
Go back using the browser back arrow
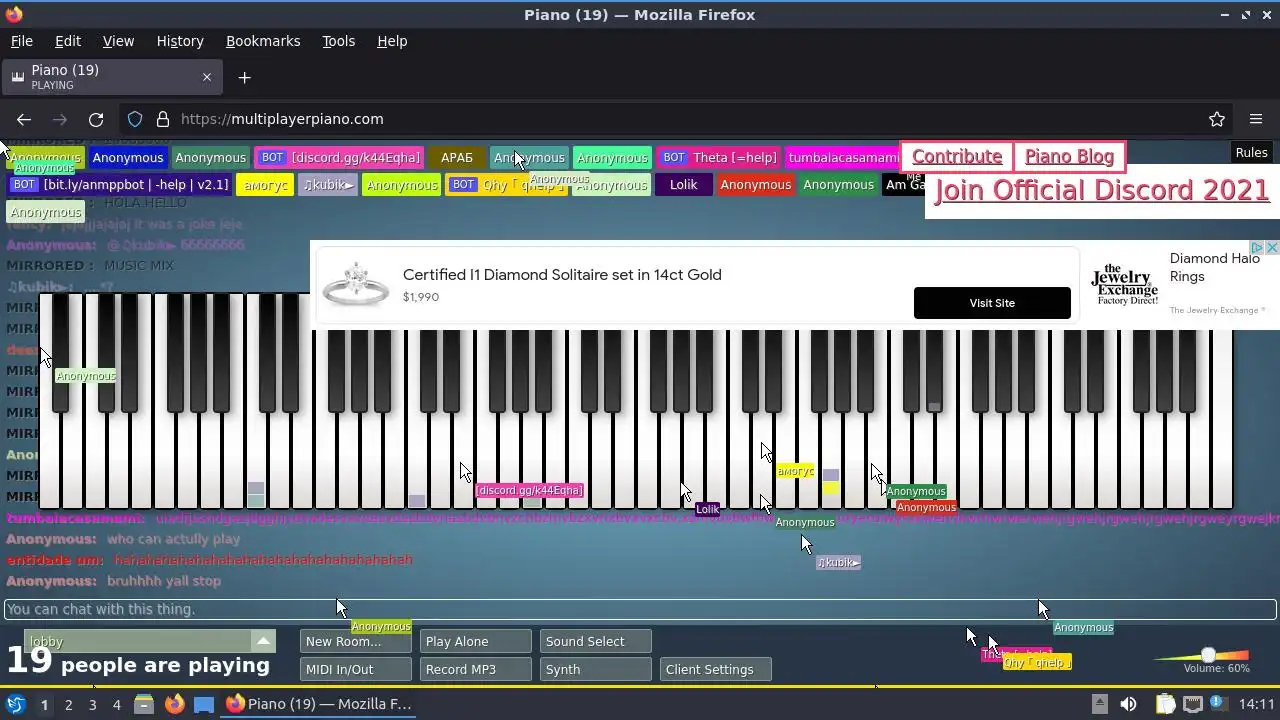click(24, 119)
